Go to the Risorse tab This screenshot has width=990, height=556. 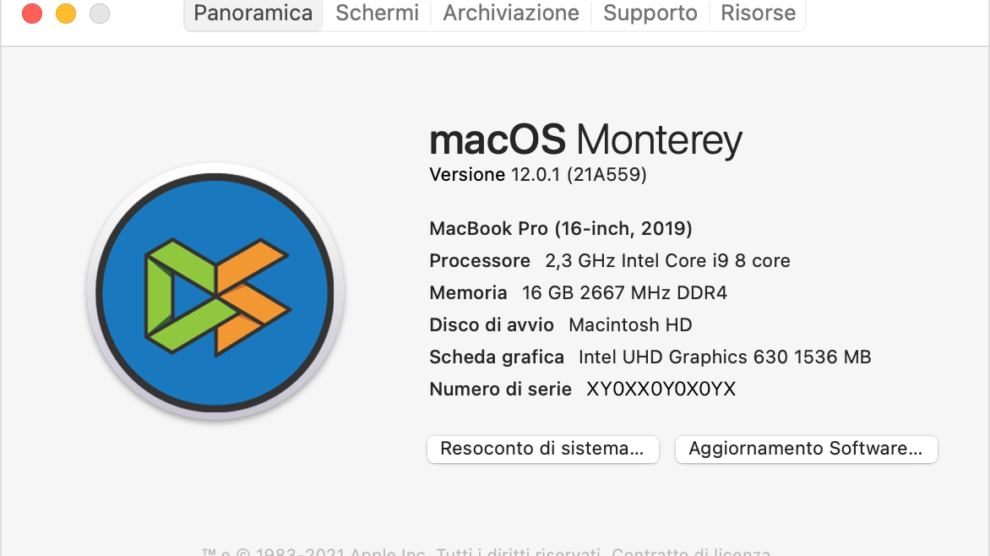pyautogui.click(x=758, y=13)
